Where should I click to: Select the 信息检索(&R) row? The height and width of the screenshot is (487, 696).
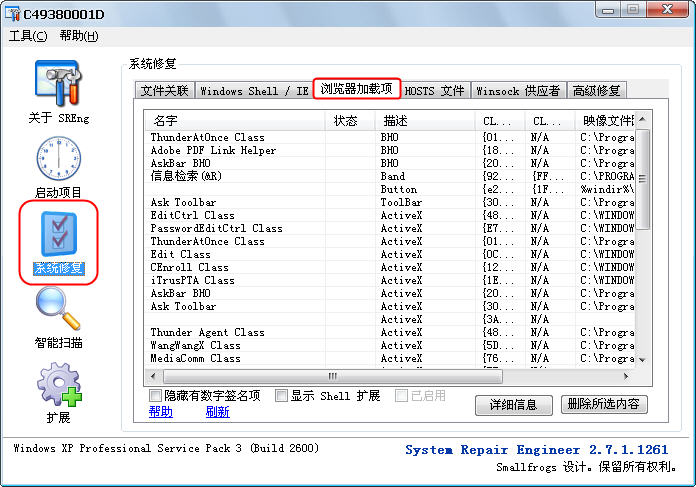pos(390,176)
